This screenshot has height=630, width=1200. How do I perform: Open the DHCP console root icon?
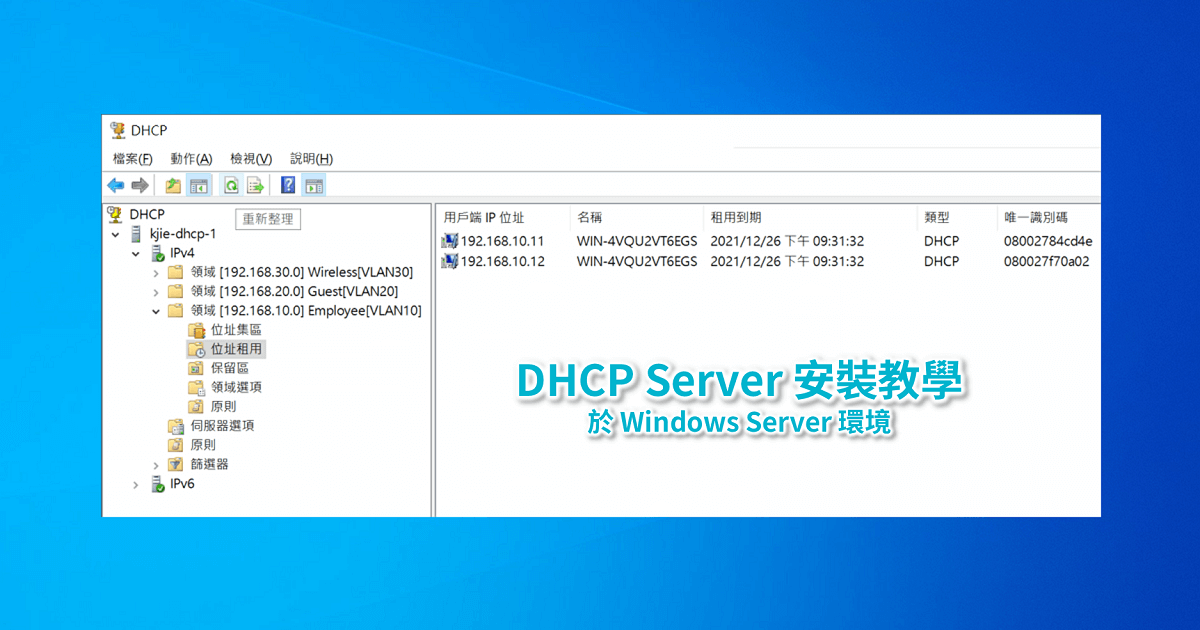(113, 214)
